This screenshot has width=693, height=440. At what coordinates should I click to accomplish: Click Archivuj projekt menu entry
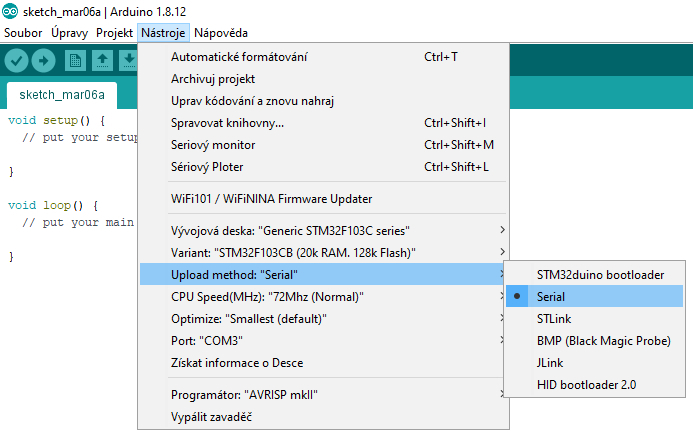[324, 79]
